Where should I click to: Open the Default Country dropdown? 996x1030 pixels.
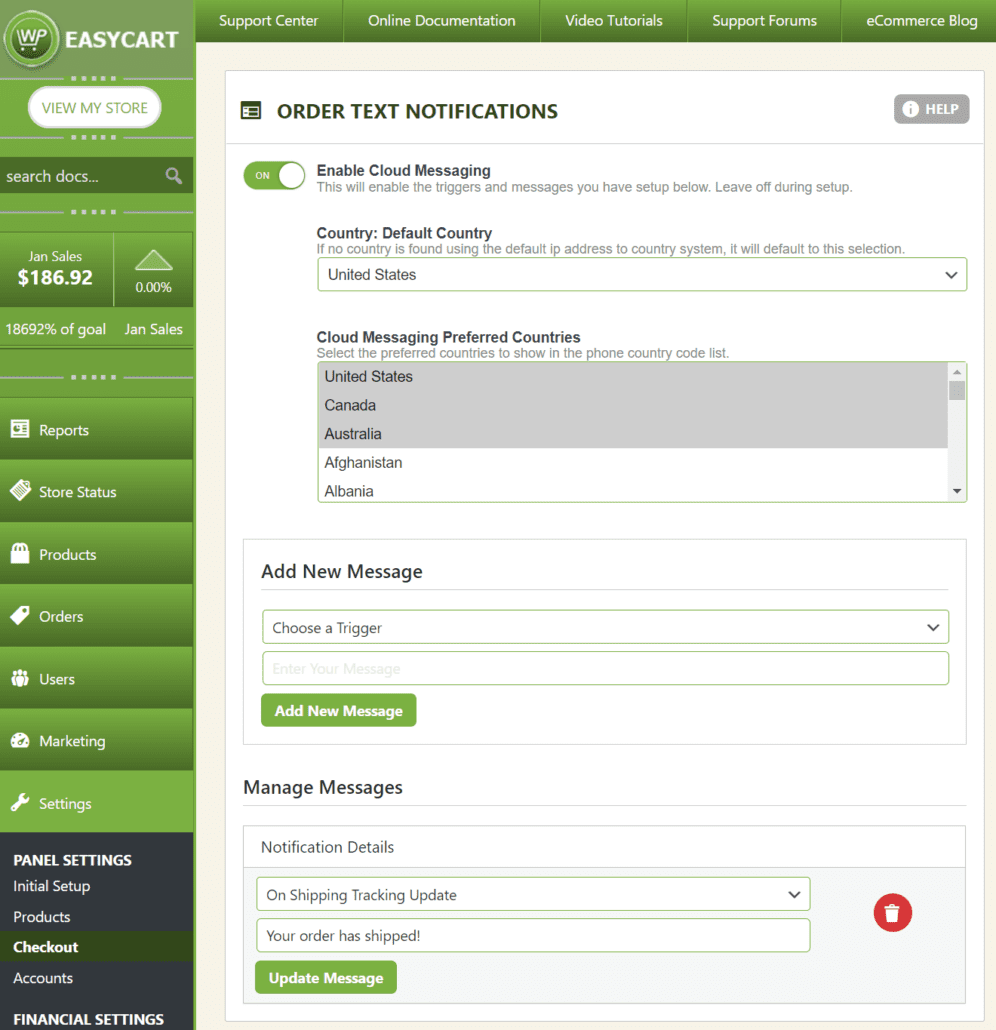pyautogui.click(x=641, y=275)
